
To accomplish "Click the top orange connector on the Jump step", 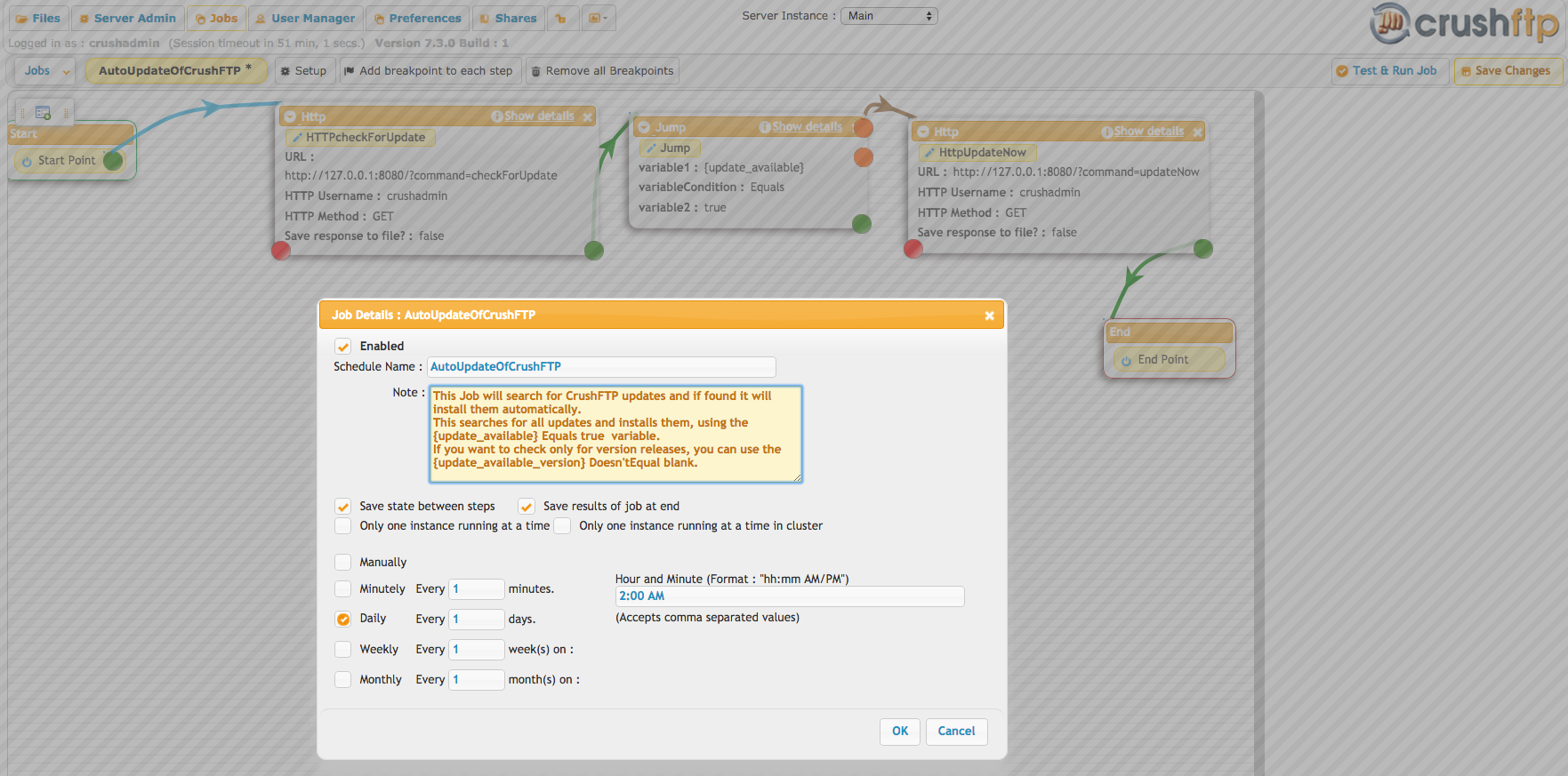I will [863, 127].
